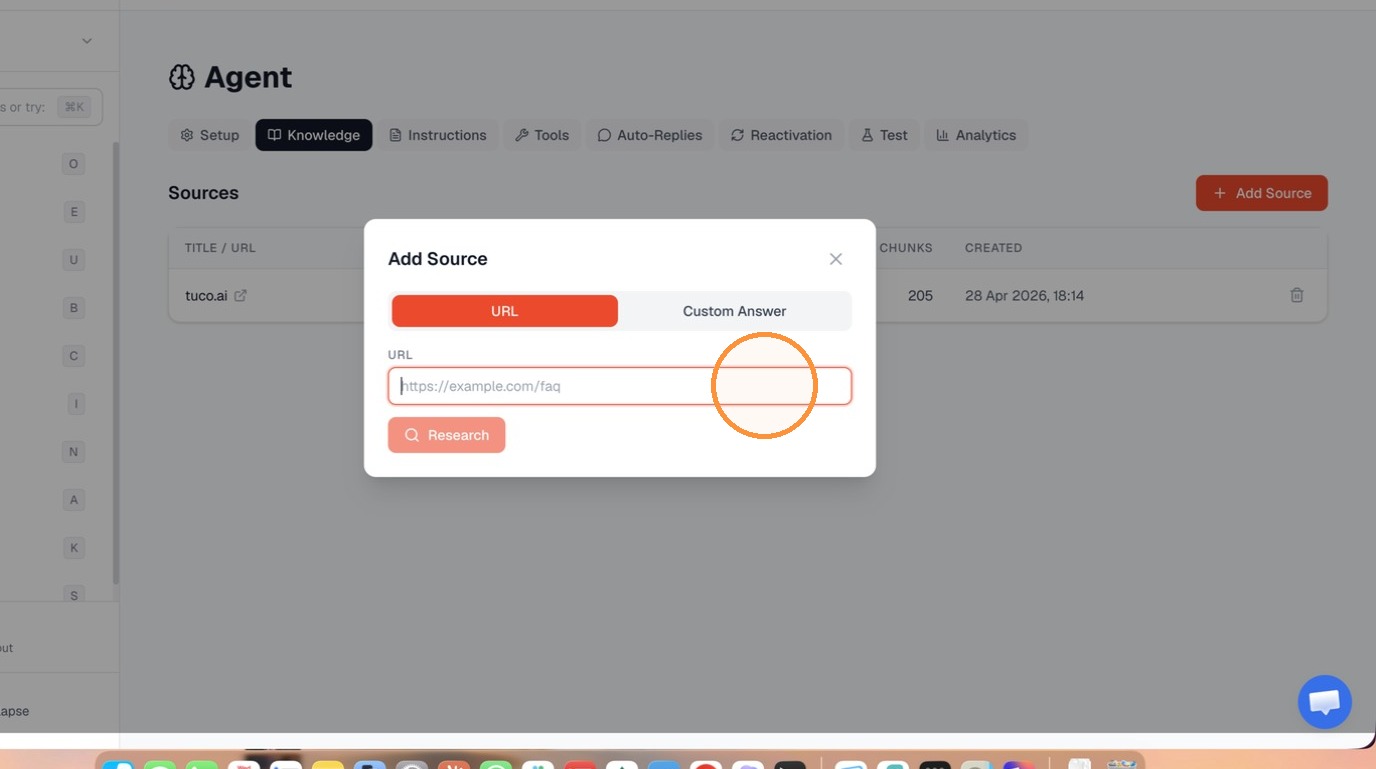Open the Setup tab
Image resolution: width=1376 pixels, height=769 pixels.
pos(210,135)
